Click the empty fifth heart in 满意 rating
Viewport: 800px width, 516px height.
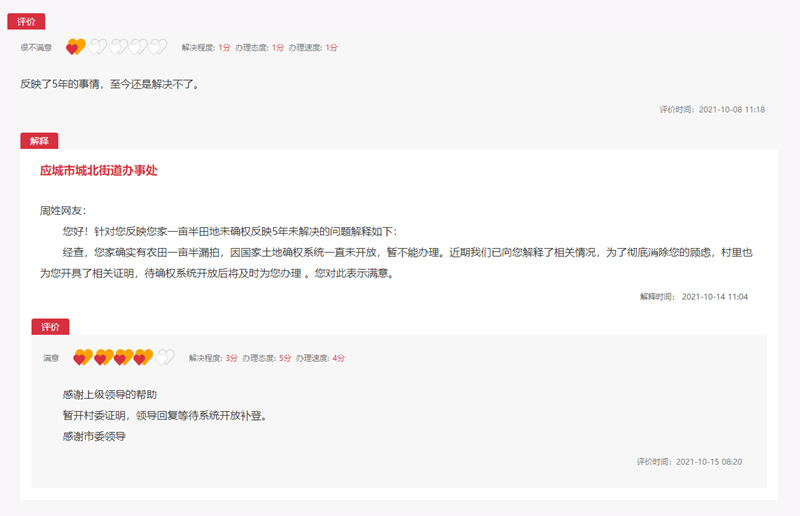point(165,357)
